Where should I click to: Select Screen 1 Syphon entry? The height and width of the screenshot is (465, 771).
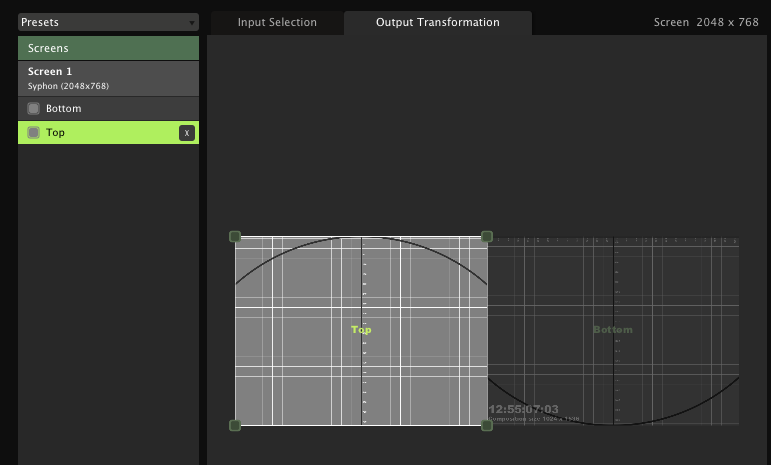point(108,78)
